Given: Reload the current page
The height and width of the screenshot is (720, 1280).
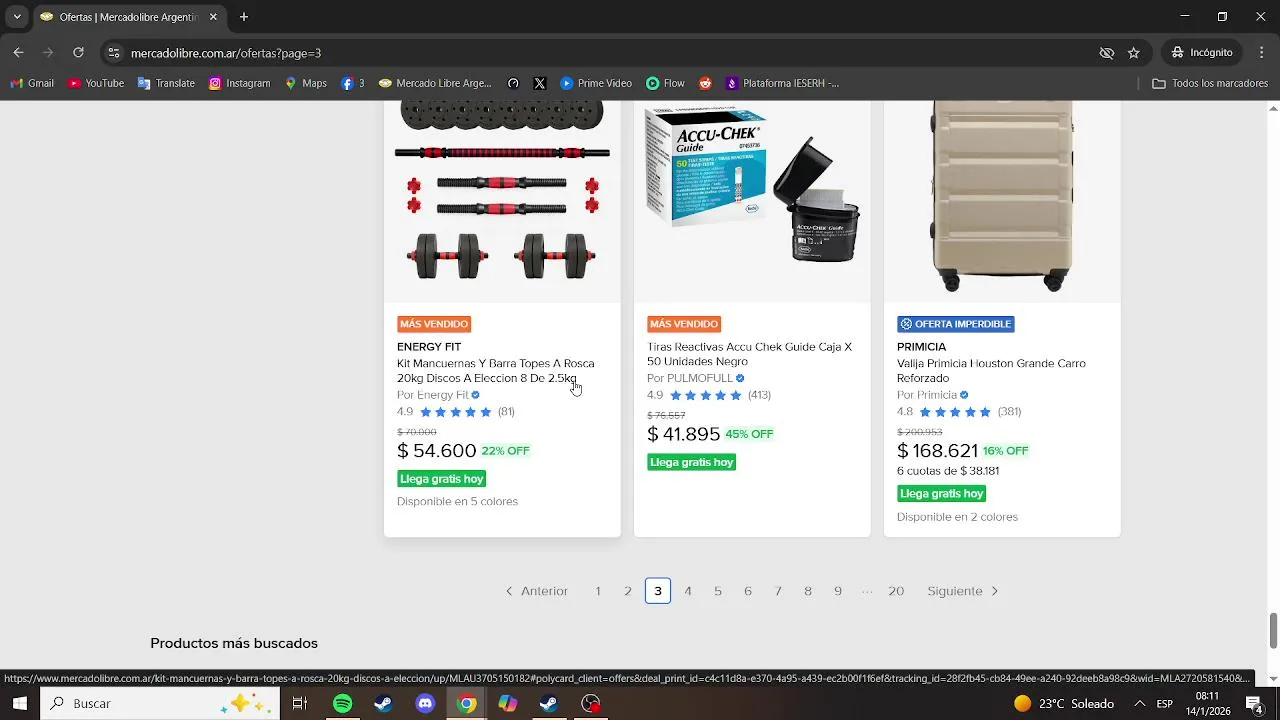Looking at the screenshot, I should coord(78,52).
